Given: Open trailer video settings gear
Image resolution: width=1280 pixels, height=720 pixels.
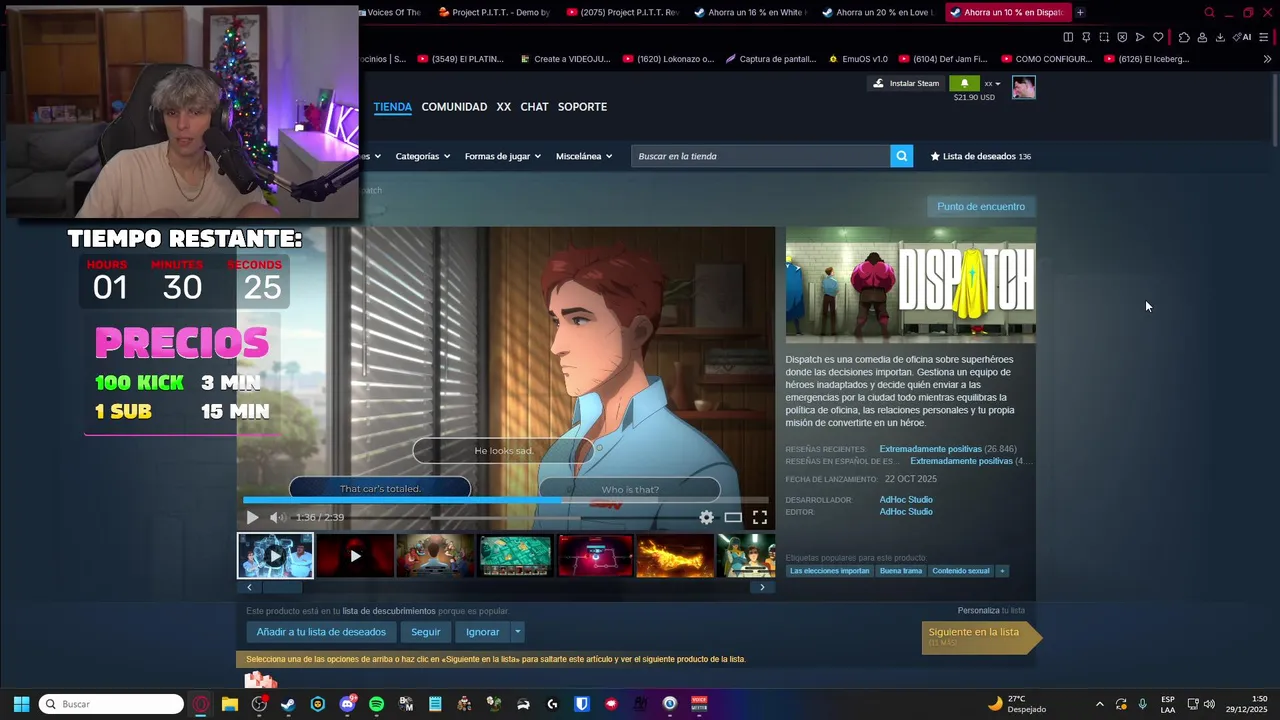Looking at the screenshot, I should click(707, 517).
